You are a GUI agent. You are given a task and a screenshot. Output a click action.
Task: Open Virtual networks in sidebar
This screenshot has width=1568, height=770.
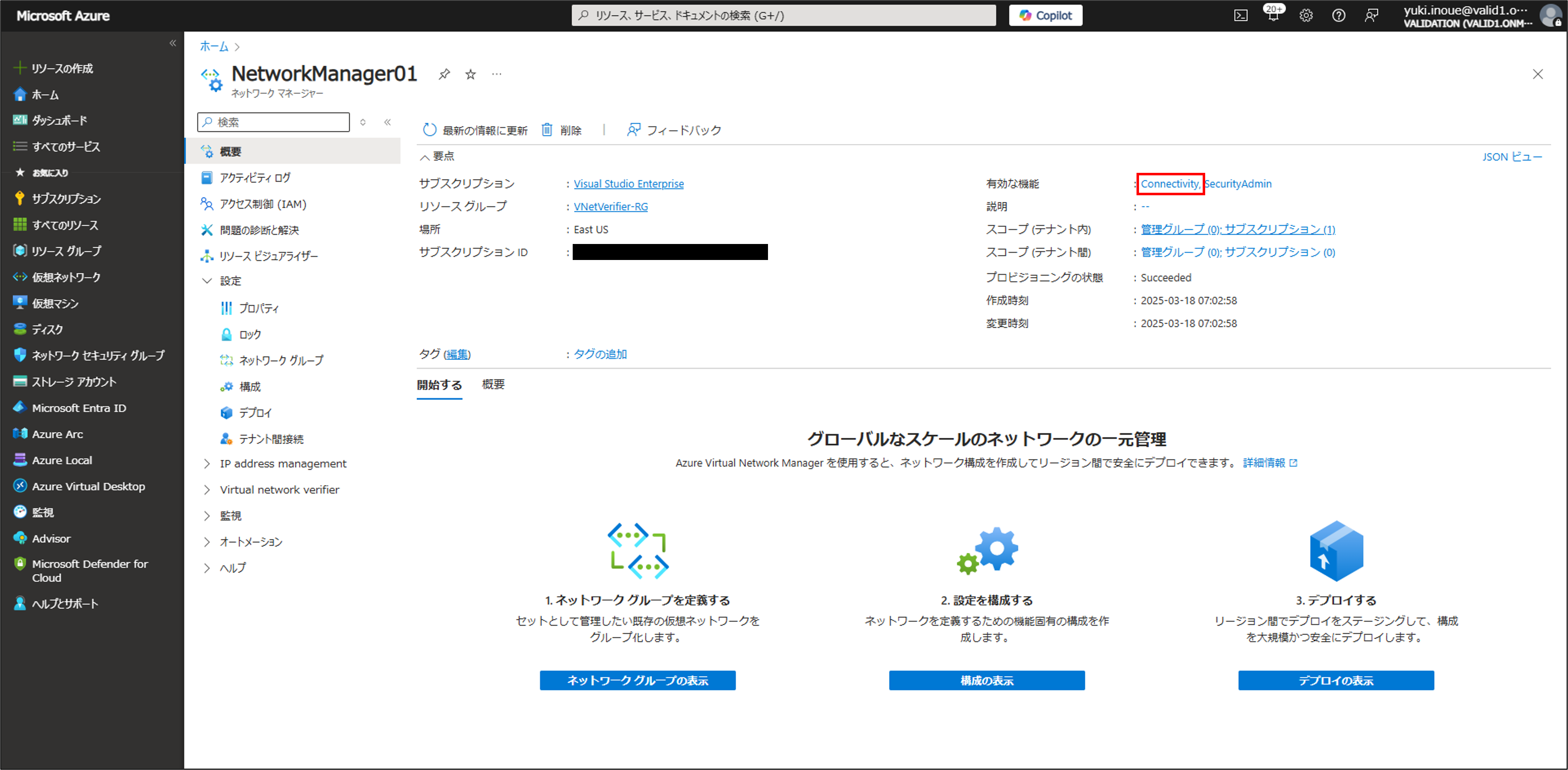click(57, 277)
